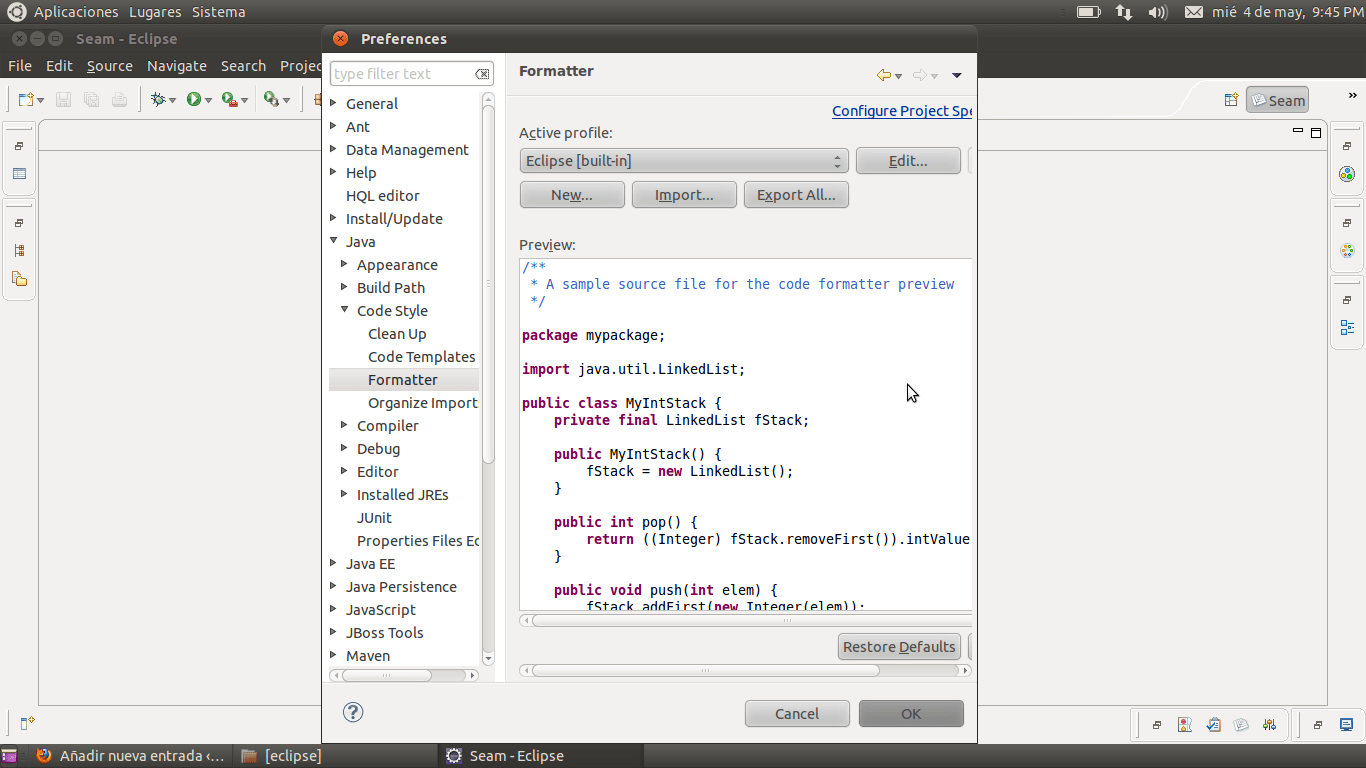The height and width of the screenshot is (768, 1366).
Task: Switch to the Firefox window in taskbar
Action: coord(130,756)
